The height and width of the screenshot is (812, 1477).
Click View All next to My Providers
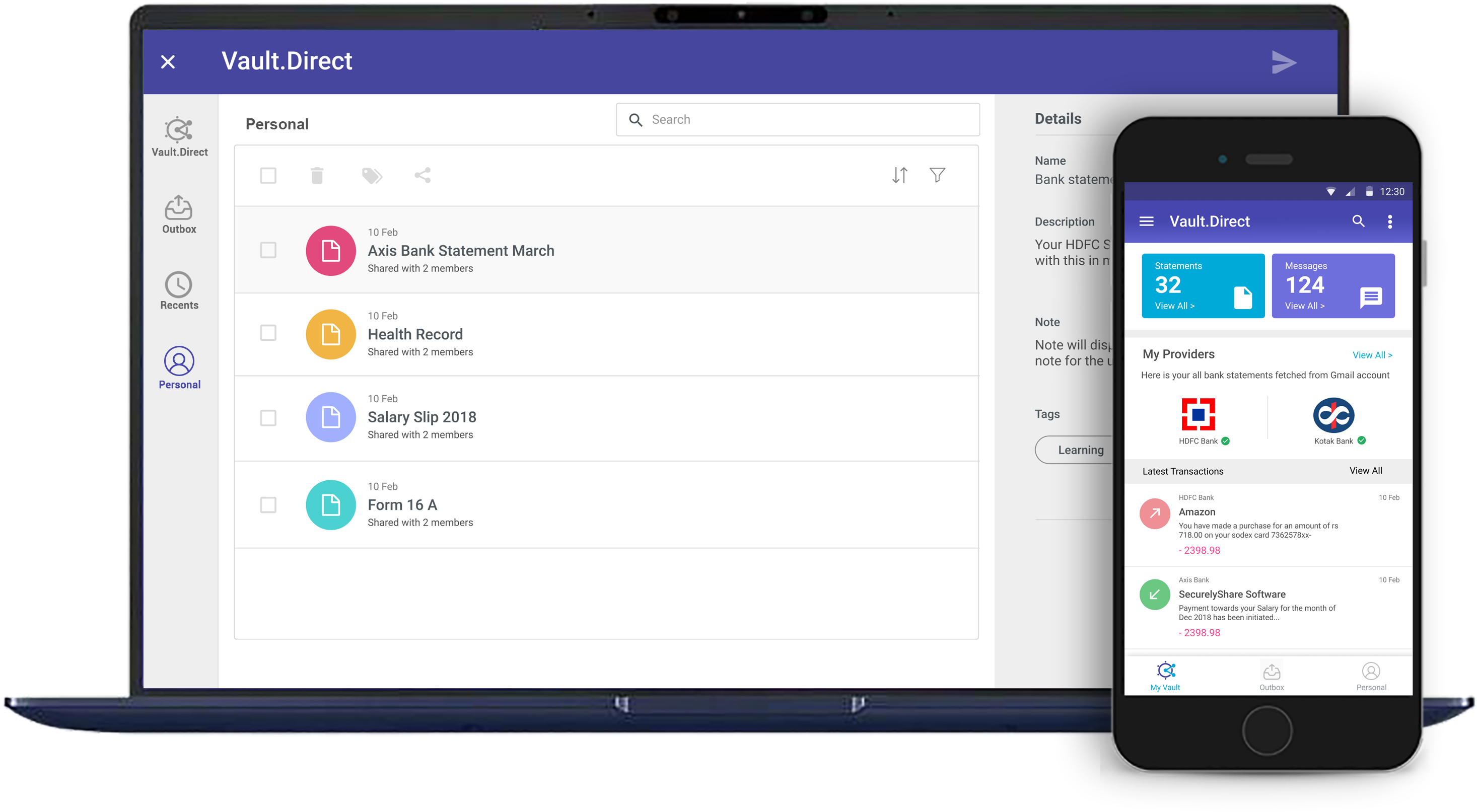[1372, 355]
